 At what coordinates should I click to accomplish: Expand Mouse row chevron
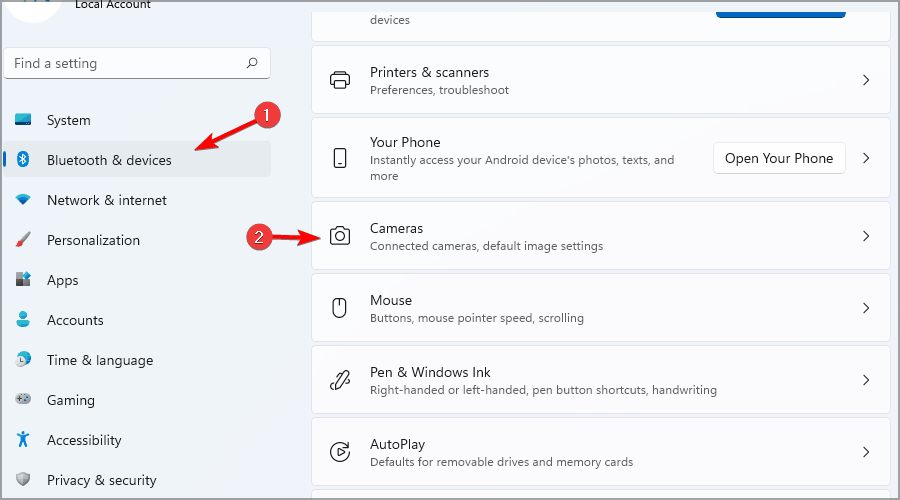866,308
